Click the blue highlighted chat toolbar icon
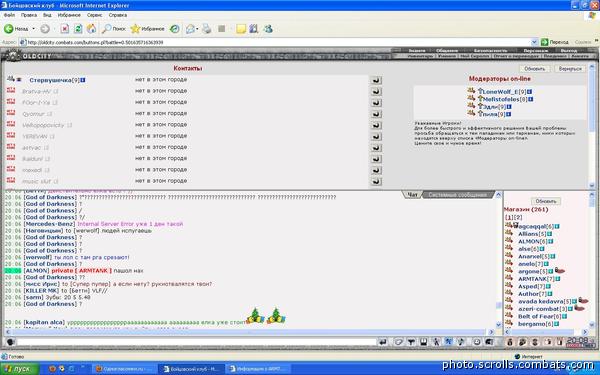This screenshot has height=375, width=600. point(448,342)
